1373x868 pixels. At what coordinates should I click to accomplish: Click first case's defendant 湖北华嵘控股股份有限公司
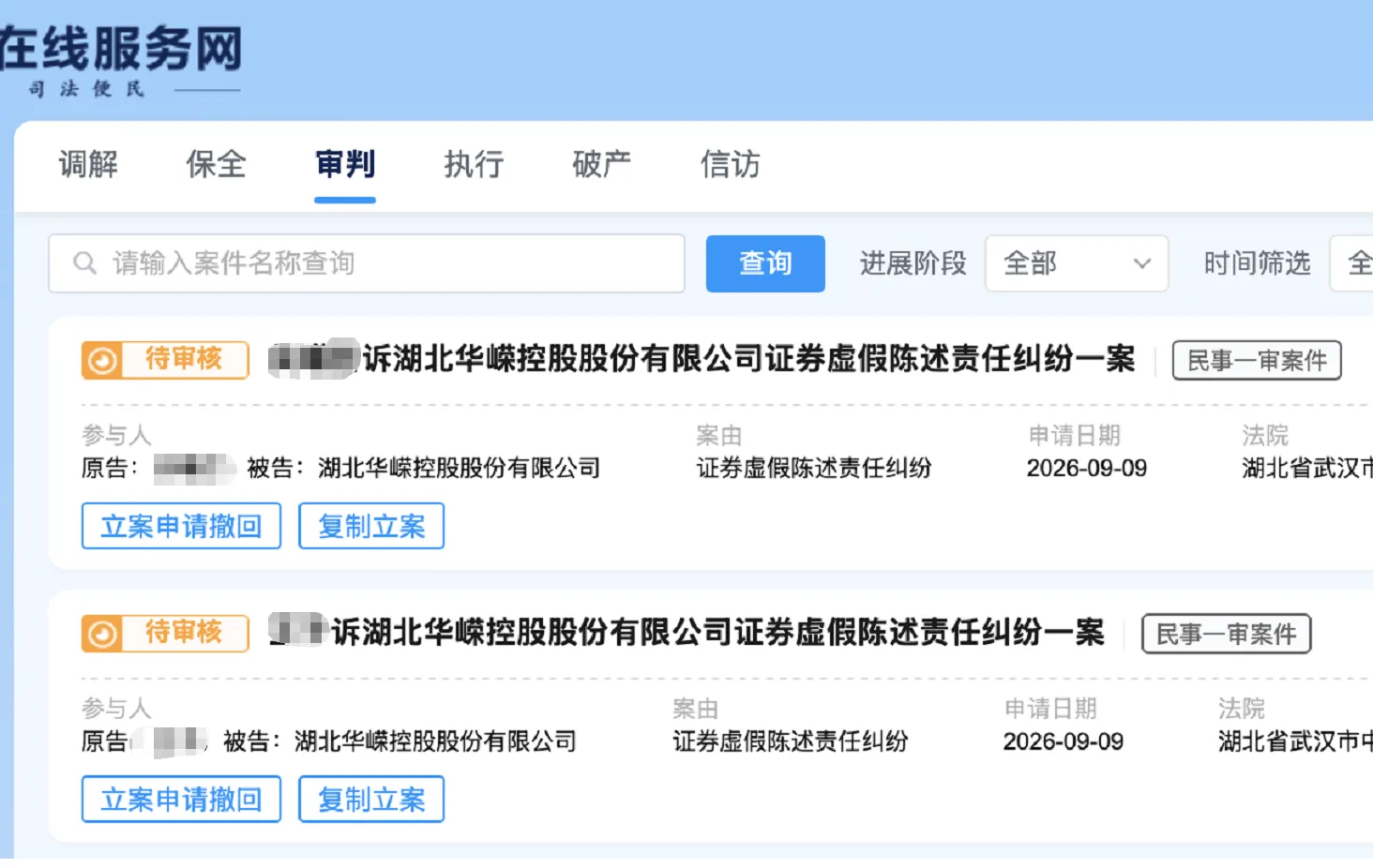click(460, 468)
